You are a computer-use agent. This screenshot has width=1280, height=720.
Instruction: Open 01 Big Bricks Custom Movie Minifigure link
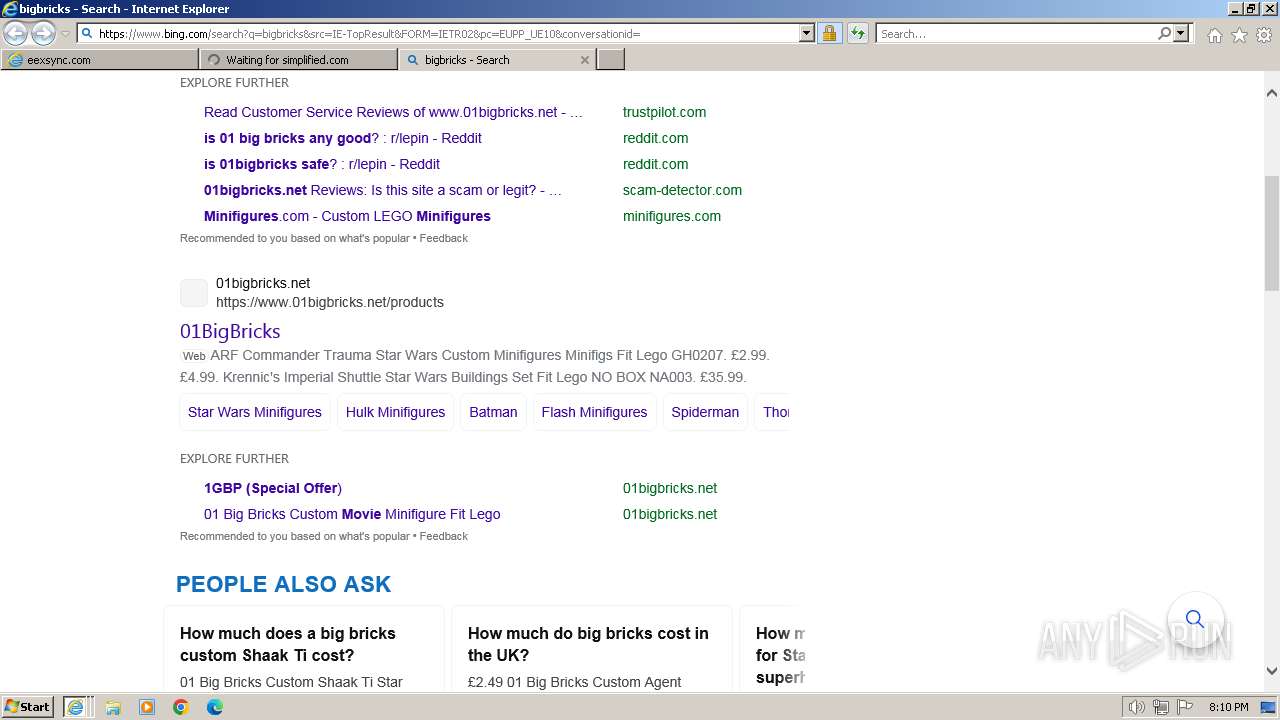[x=352, y=514]
